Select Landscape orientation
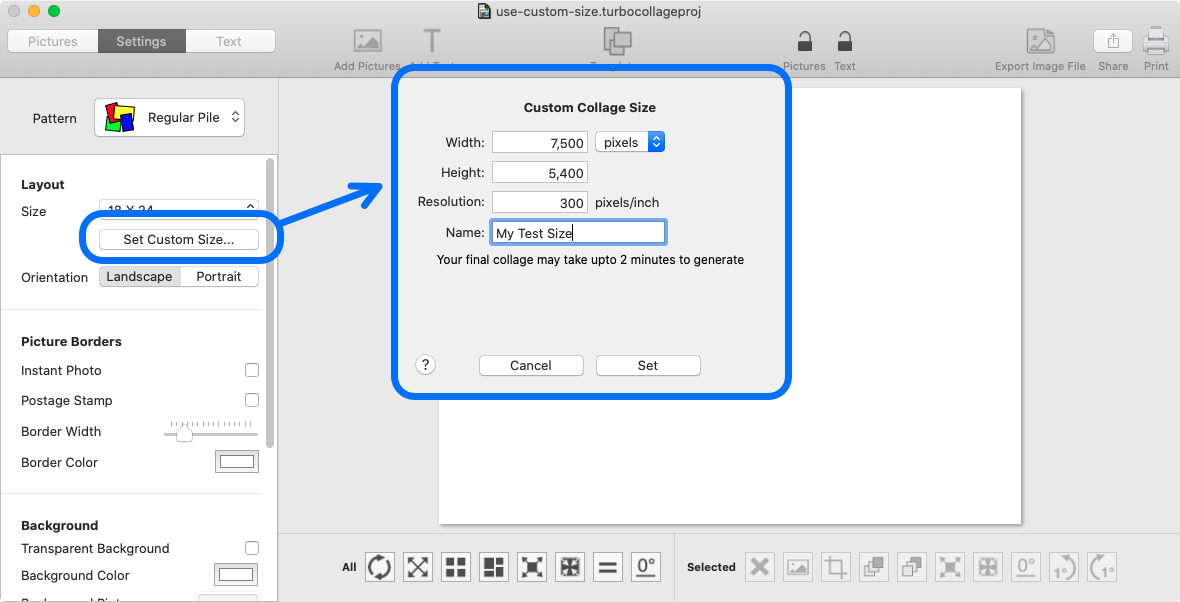The height and width of the screenshot is (602, 1180). [139, 276]
